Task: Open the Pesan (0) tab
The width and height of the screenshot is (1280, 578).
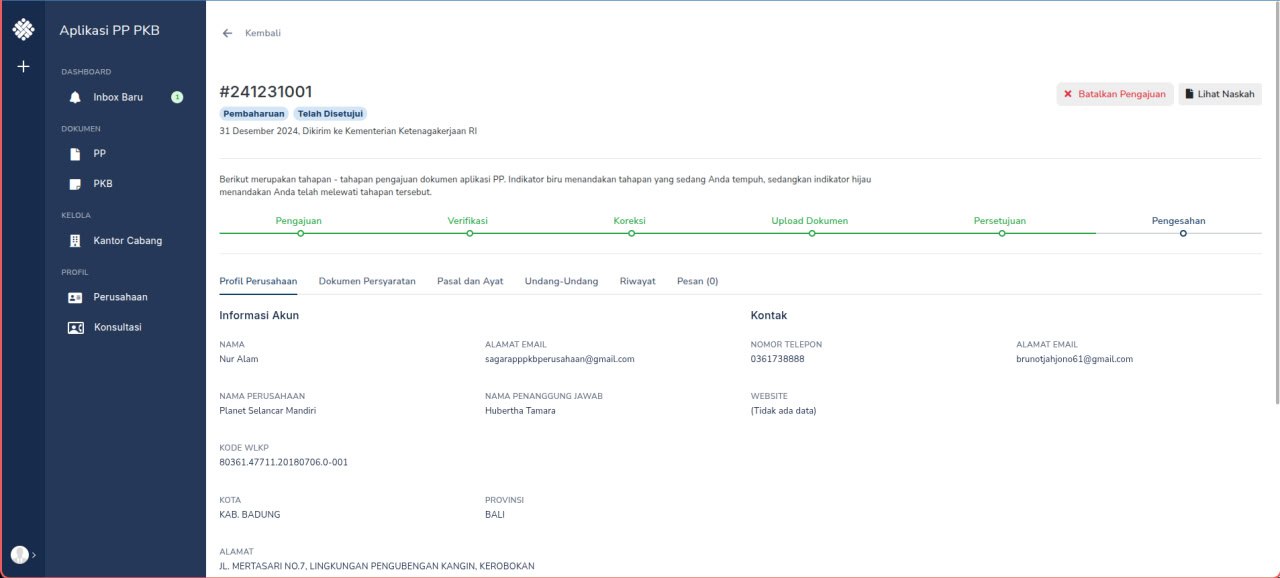Action: click(697, 281)
